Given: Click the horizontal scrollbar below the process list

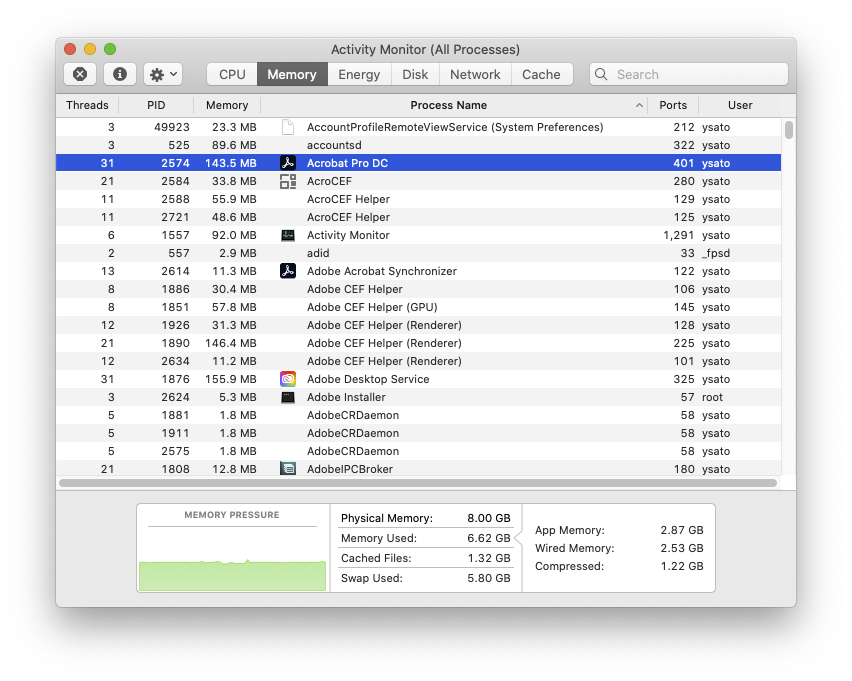Looking at the screenshot, I should pos(418,483).
